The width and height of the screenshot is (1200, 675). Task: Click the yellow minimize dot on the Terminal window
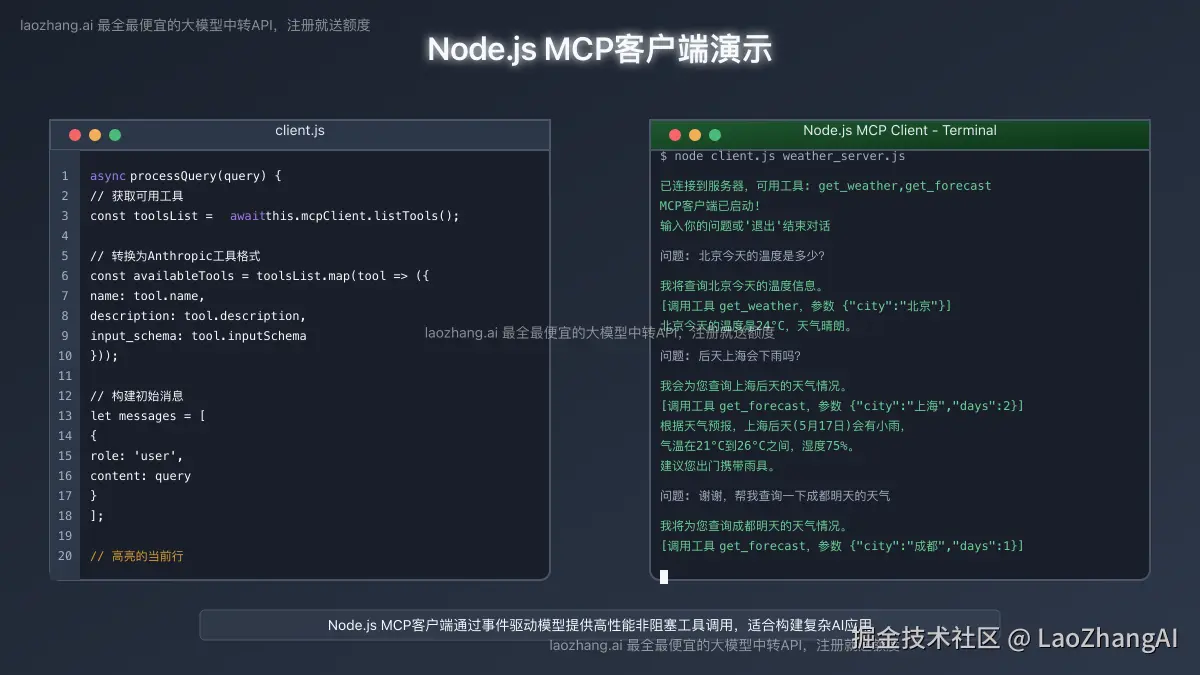click(x=695, y=133)
